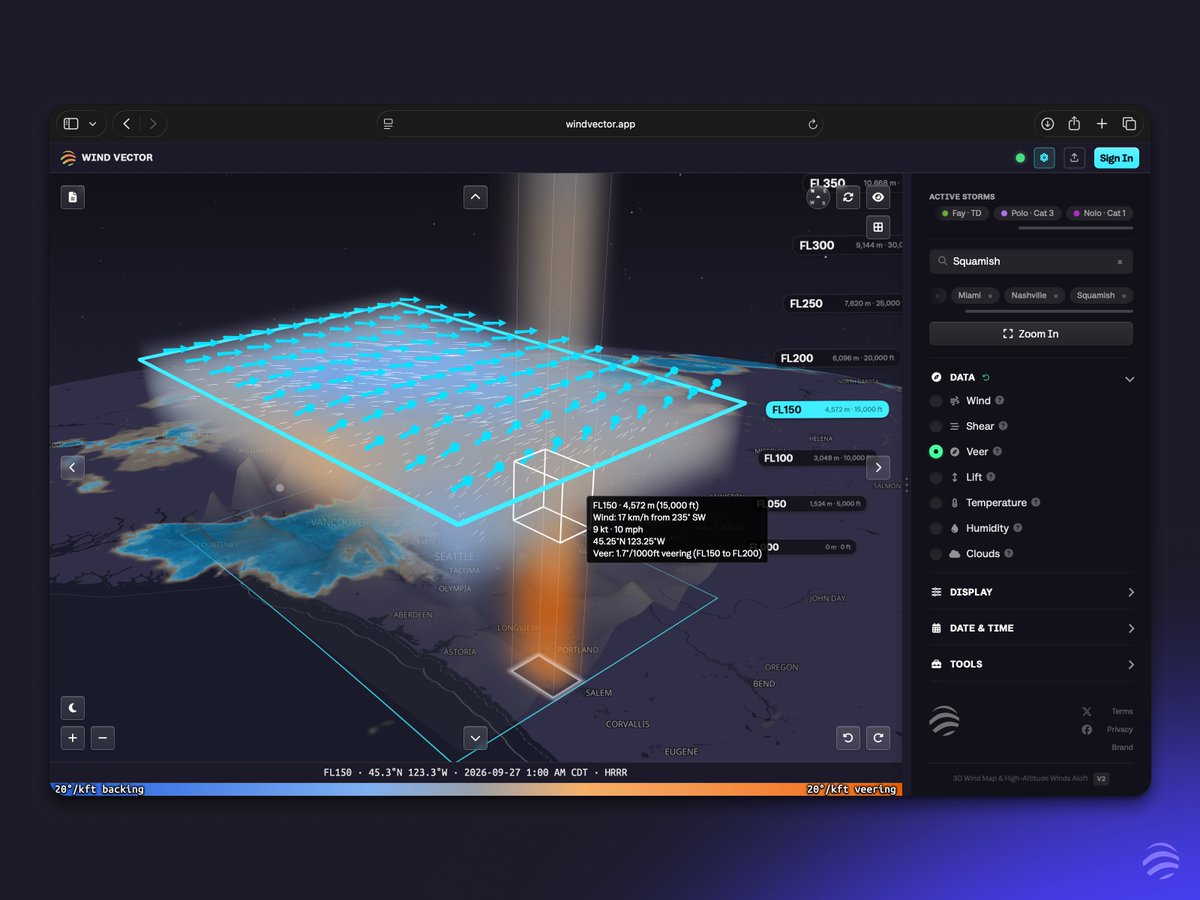Select the Wind data radio button

pos(936,401)
